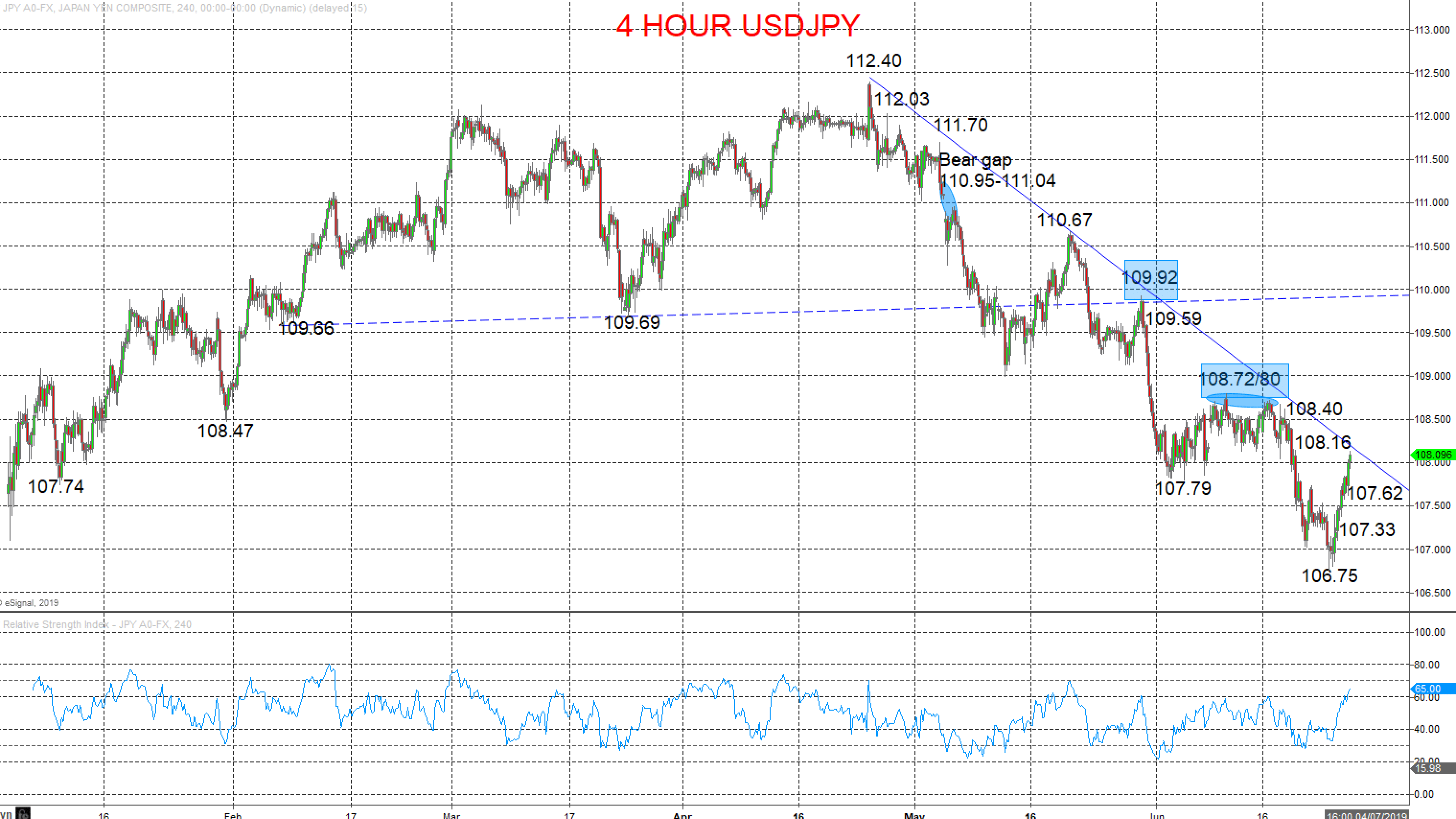Select the 107.62 price annotation

1375,493
